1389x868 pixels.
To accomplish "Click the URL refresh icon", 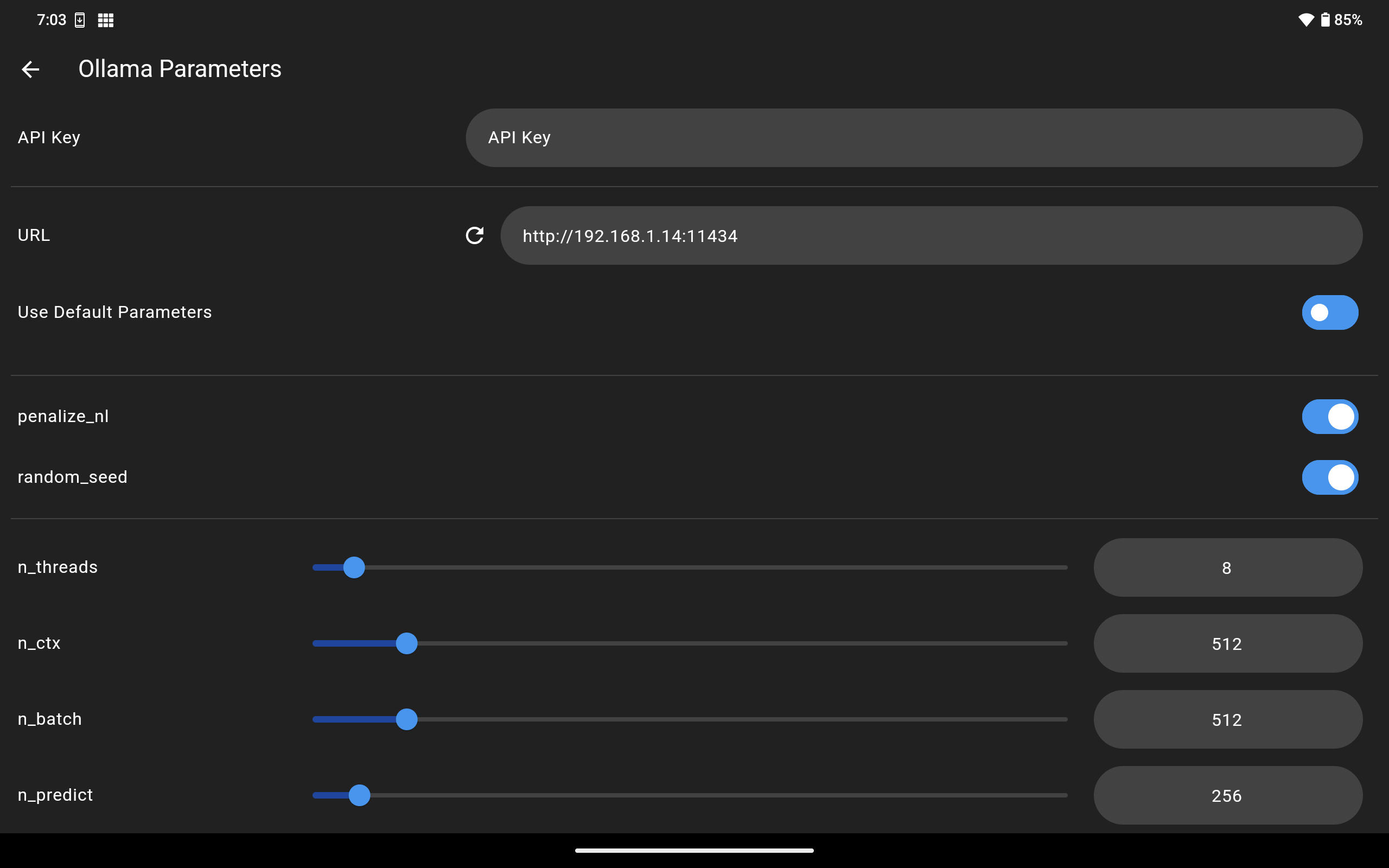I will point(474,235).
